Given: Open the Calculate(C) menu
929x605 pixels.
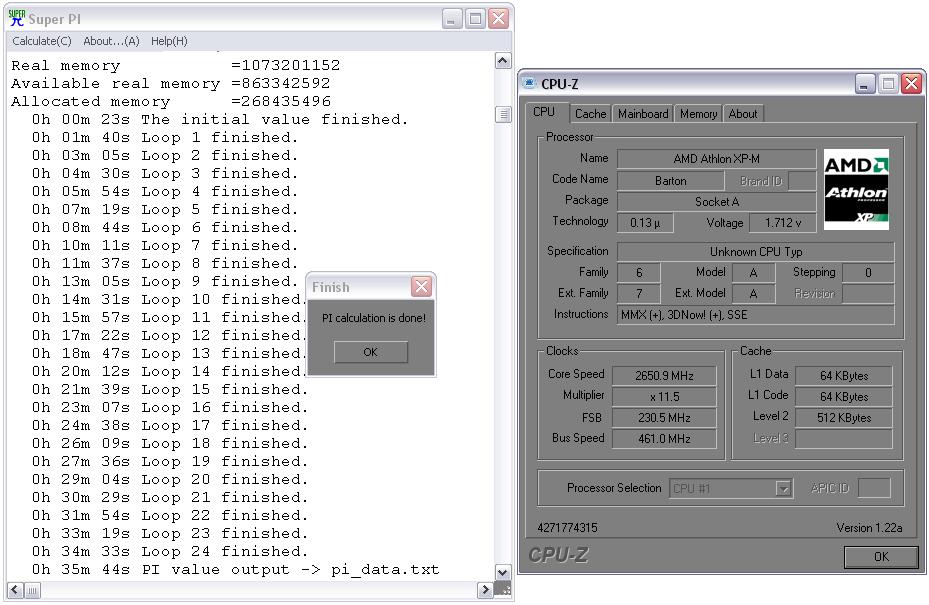Looking at the screenshot, I should [42, 41].
